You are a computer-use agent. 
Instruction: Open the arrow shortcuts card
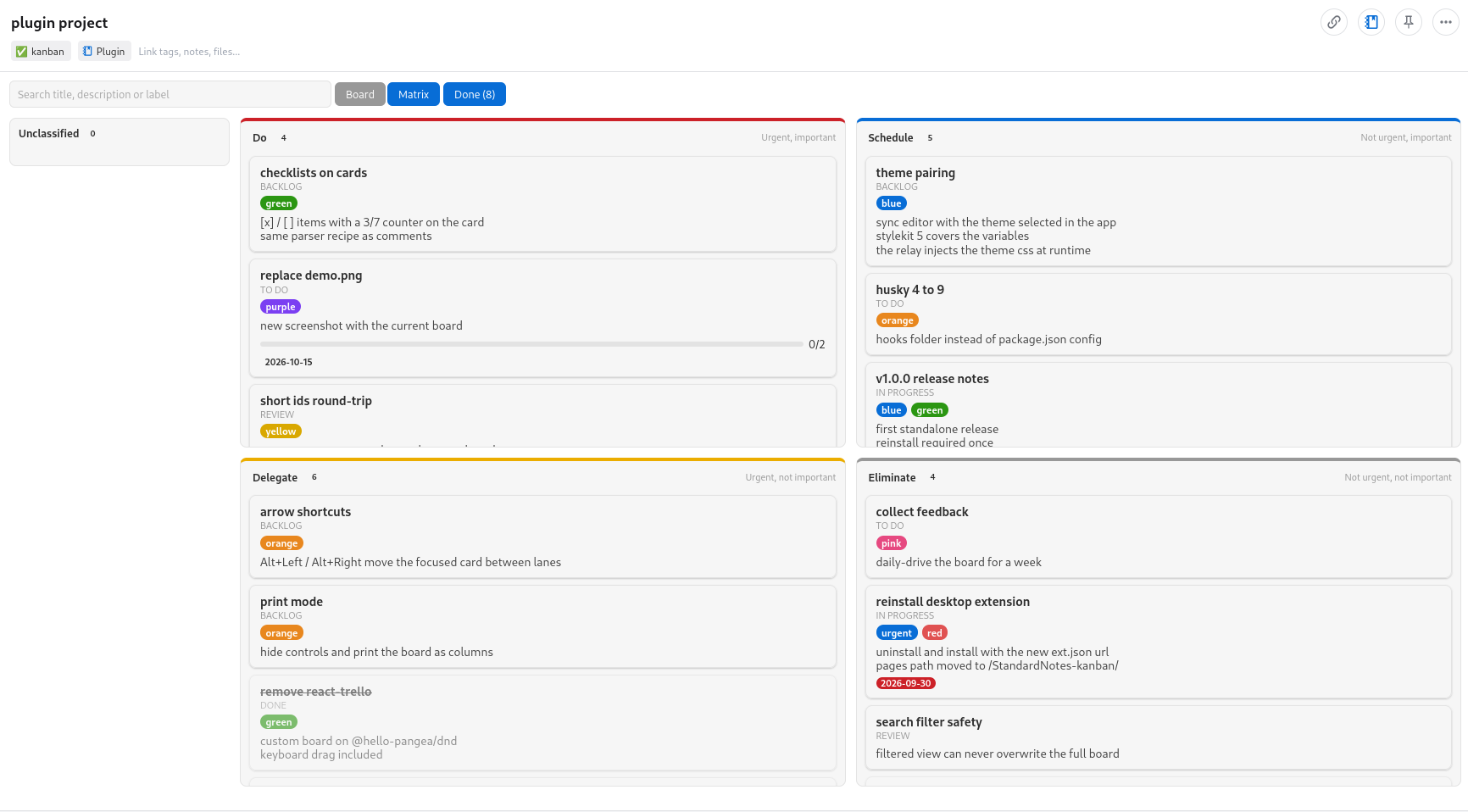[x=542, y=537]
